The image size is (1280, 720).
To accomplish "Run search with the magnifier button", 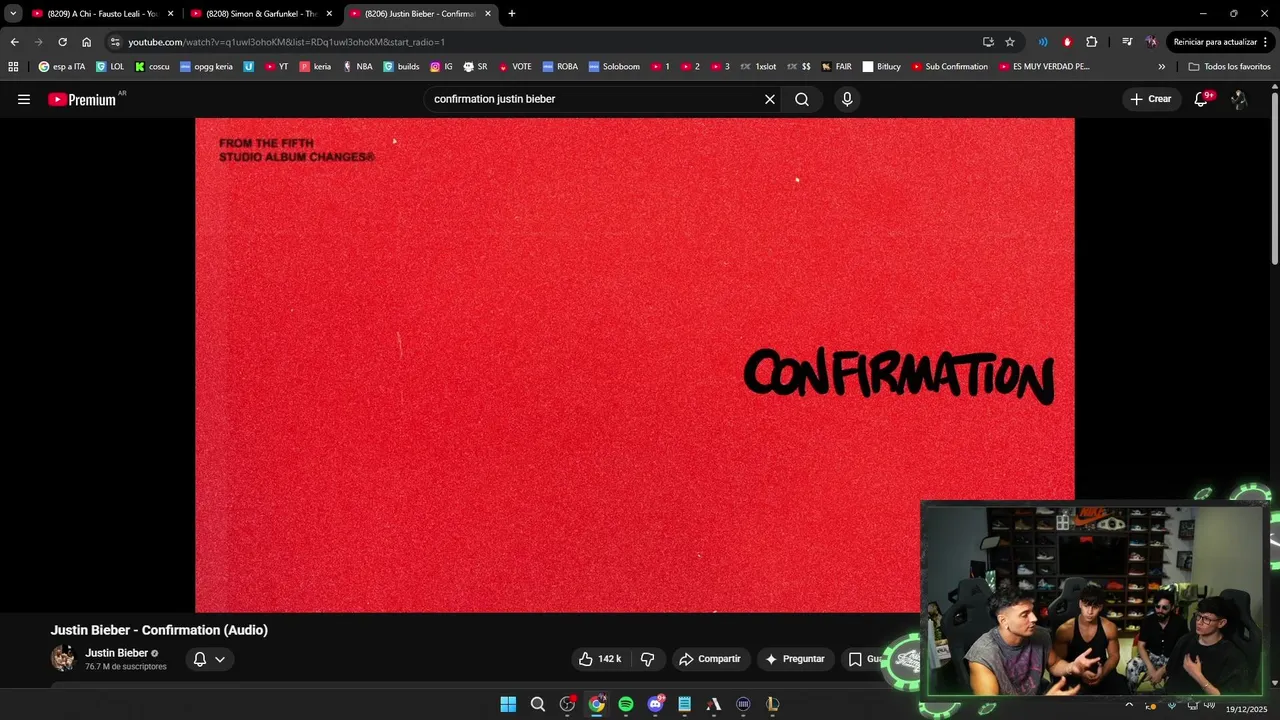I will coord(802,99).
